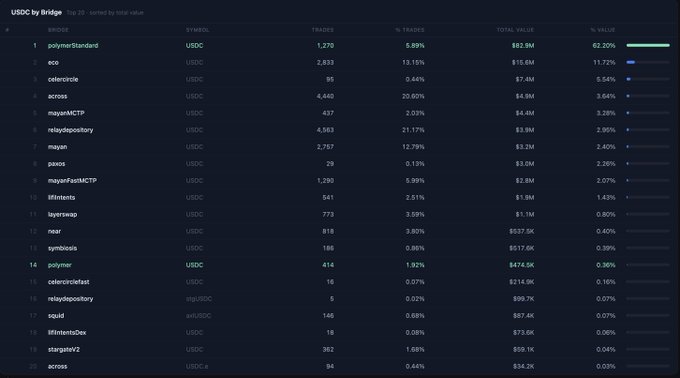Click the % VALUE column header
The height and width of the screenshot is (378, 680).
click(x=603, y=30)
